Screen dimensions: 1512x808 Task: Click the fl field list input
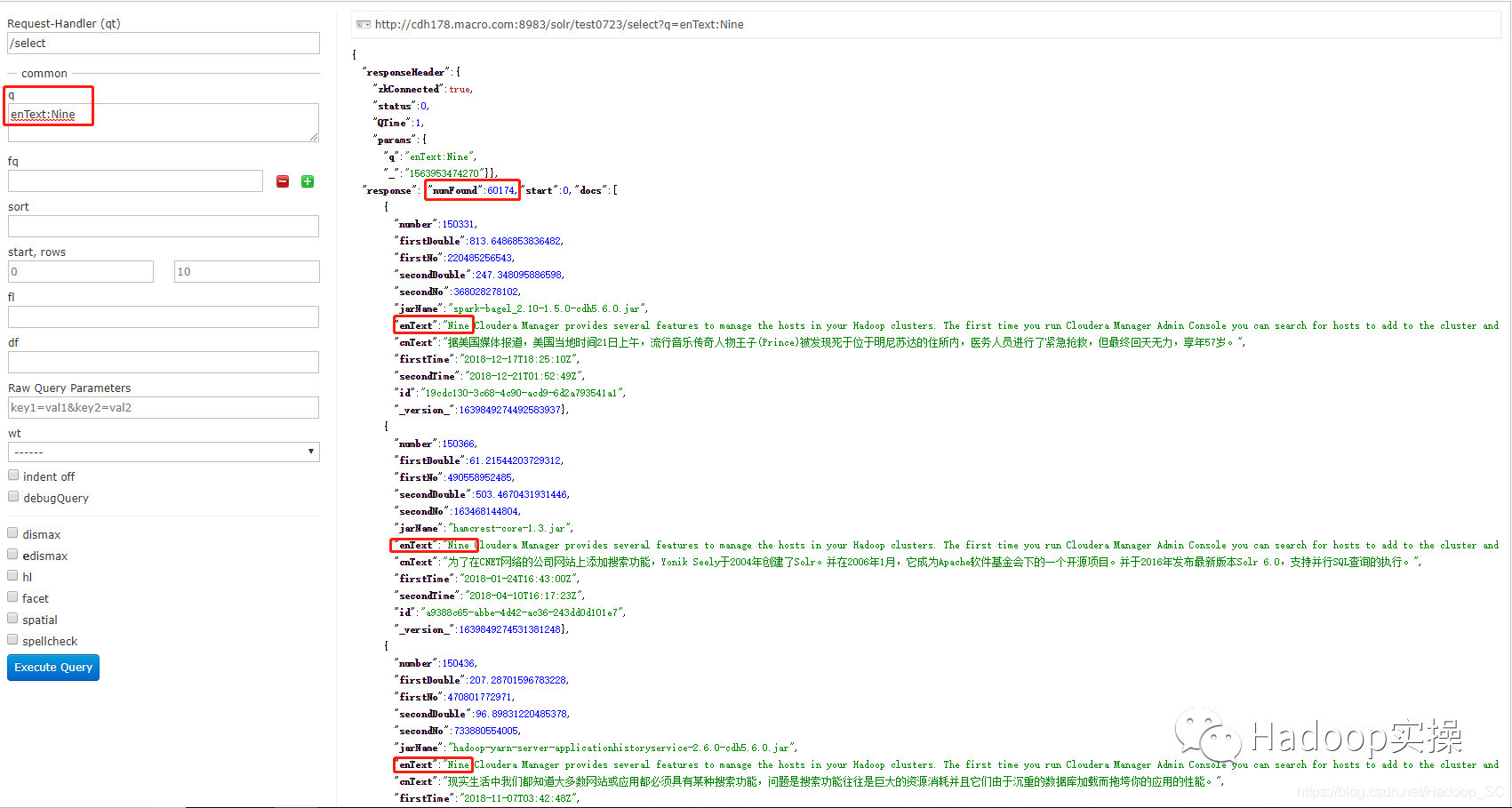164,316
